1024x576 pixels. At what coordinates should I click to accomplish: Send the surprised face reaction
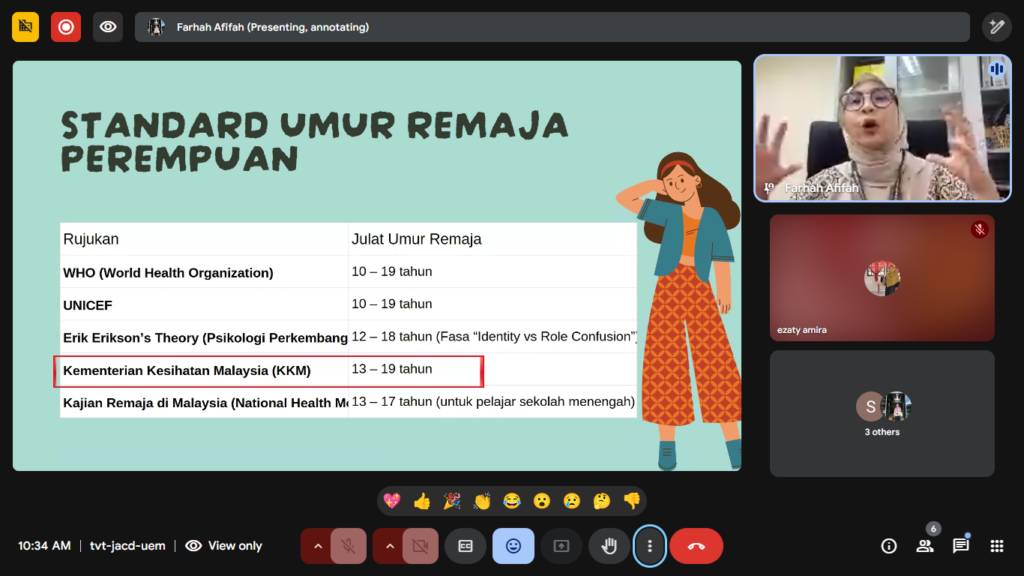click(541, 501)
